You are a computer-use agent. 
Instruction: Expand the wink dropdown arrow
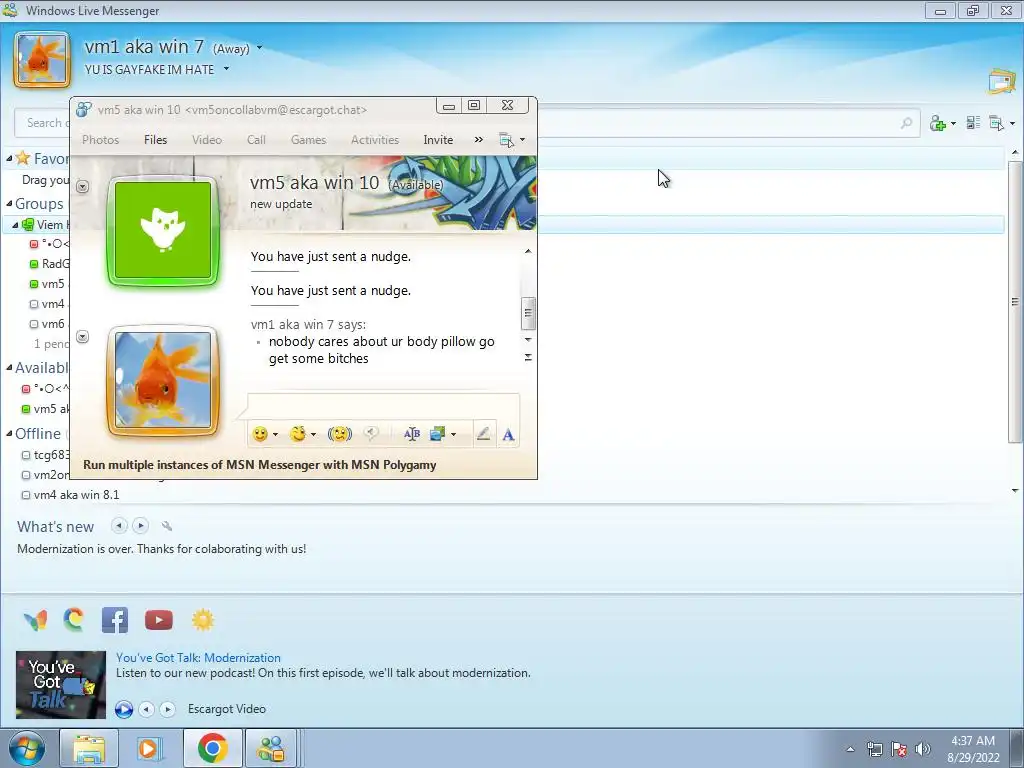[x=313, y=435]
